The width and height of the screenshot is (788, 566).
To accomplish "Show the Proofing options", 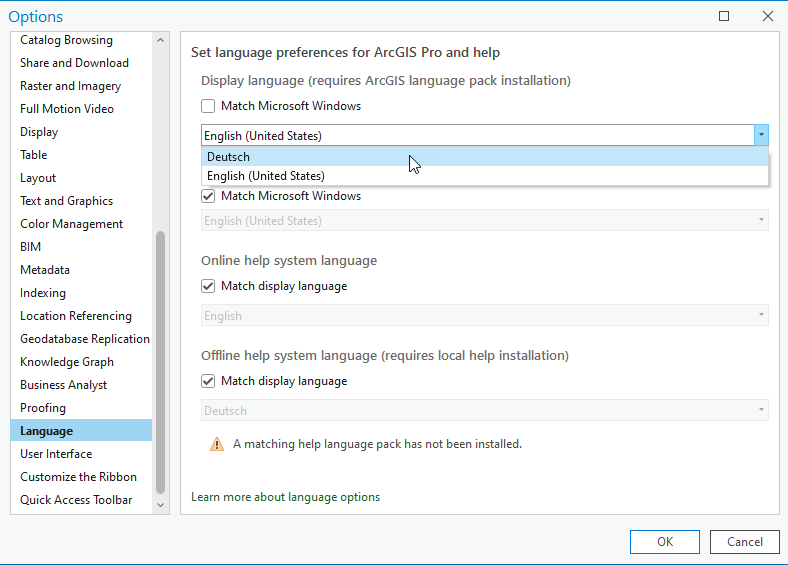I will (x=81, y=408).
